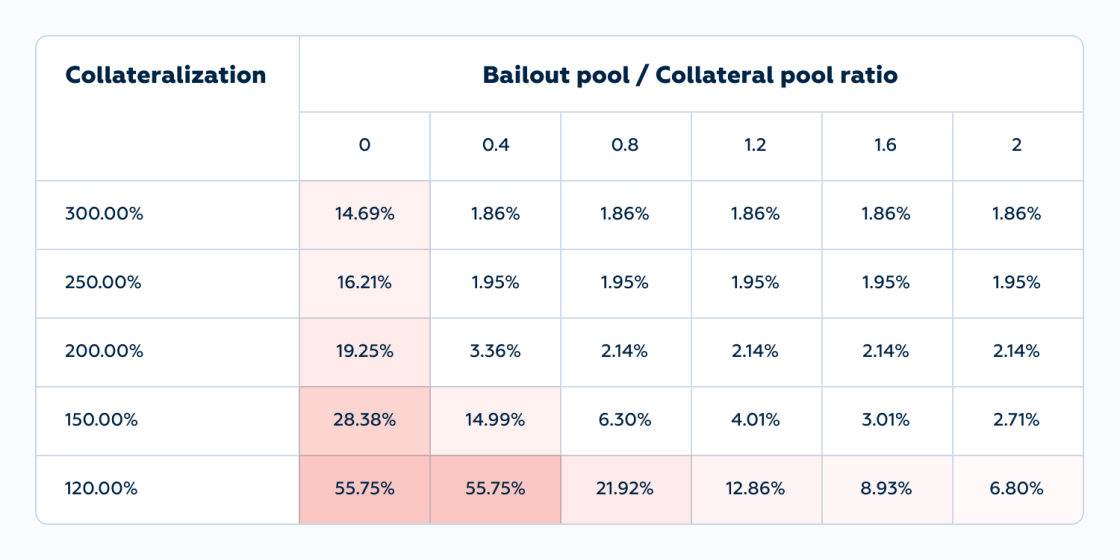The height and width of the screenshot is (560, 1120).
Task: Select the 6.30% cell
Action: click(x=625, y=421)
